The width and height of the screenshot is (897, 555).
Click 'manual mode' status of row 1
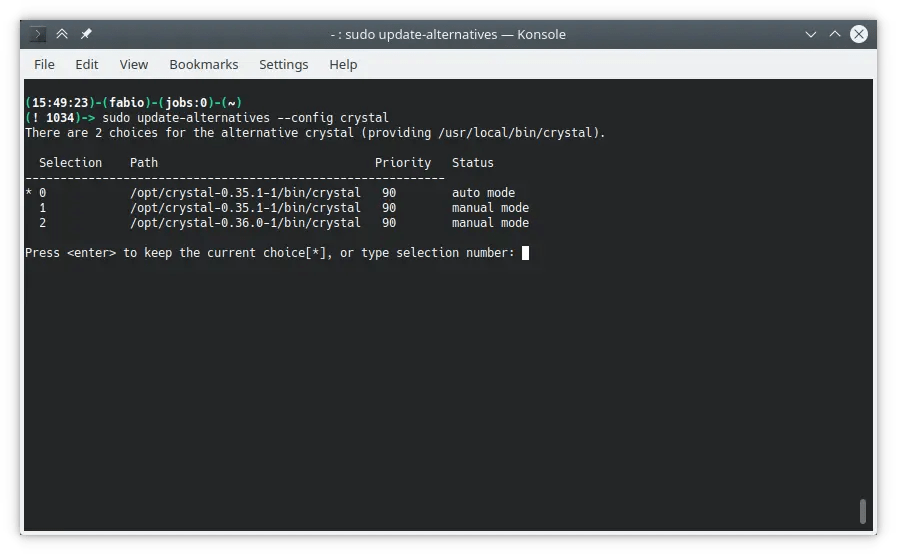coord(490,208)
